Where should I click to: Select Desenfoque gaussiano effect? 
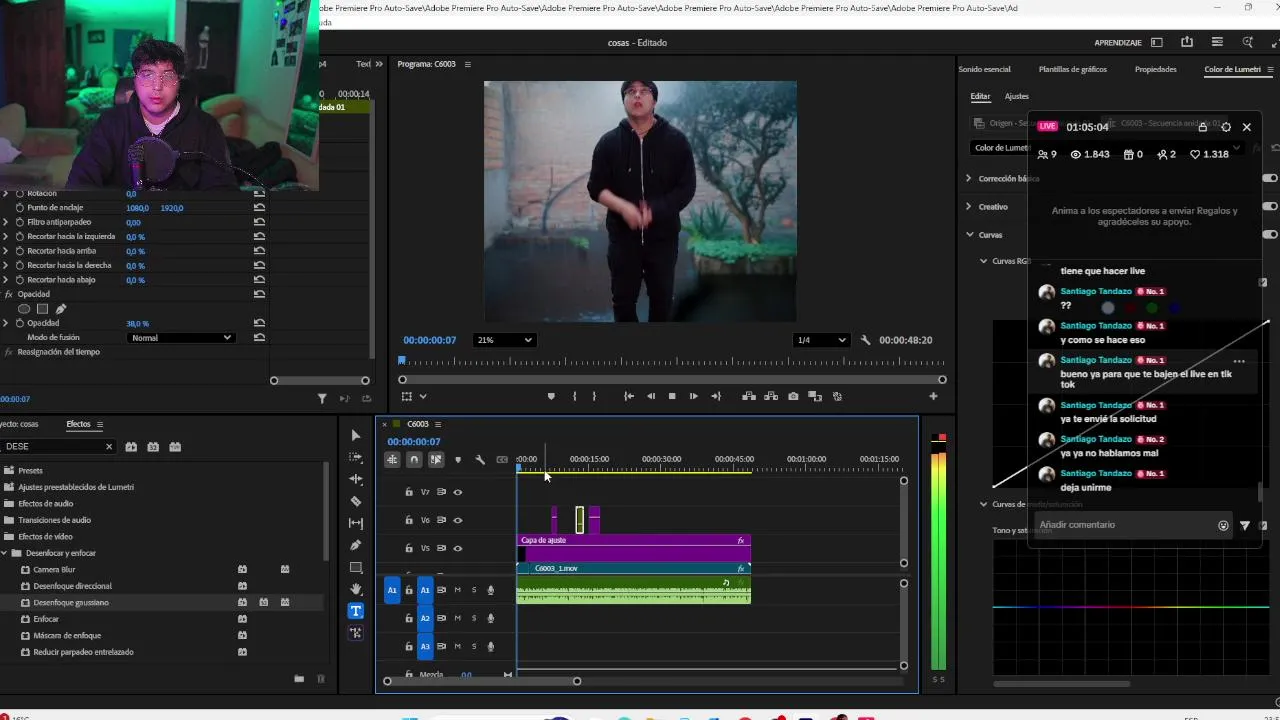71,602
